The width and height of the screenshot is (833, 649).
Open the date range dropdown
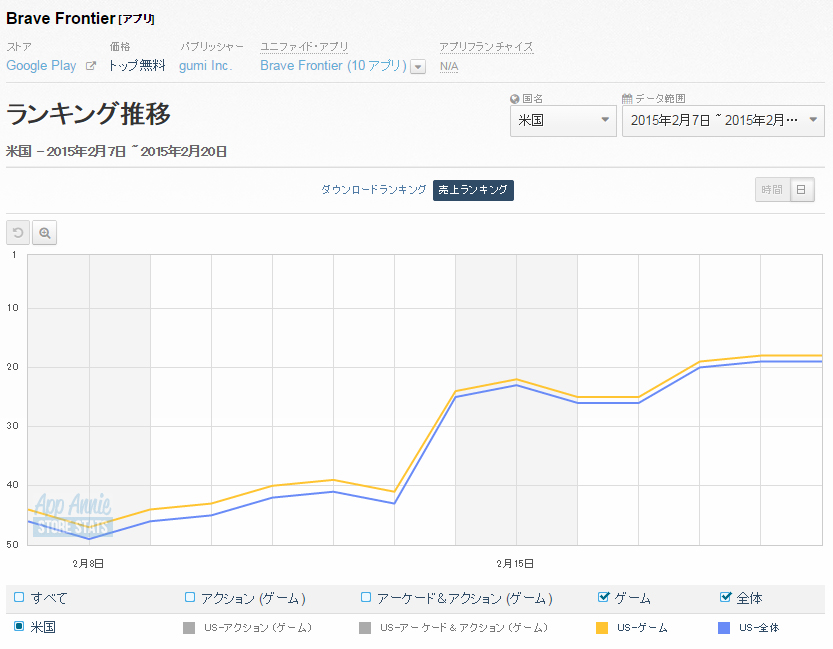[x=723, y=120]
